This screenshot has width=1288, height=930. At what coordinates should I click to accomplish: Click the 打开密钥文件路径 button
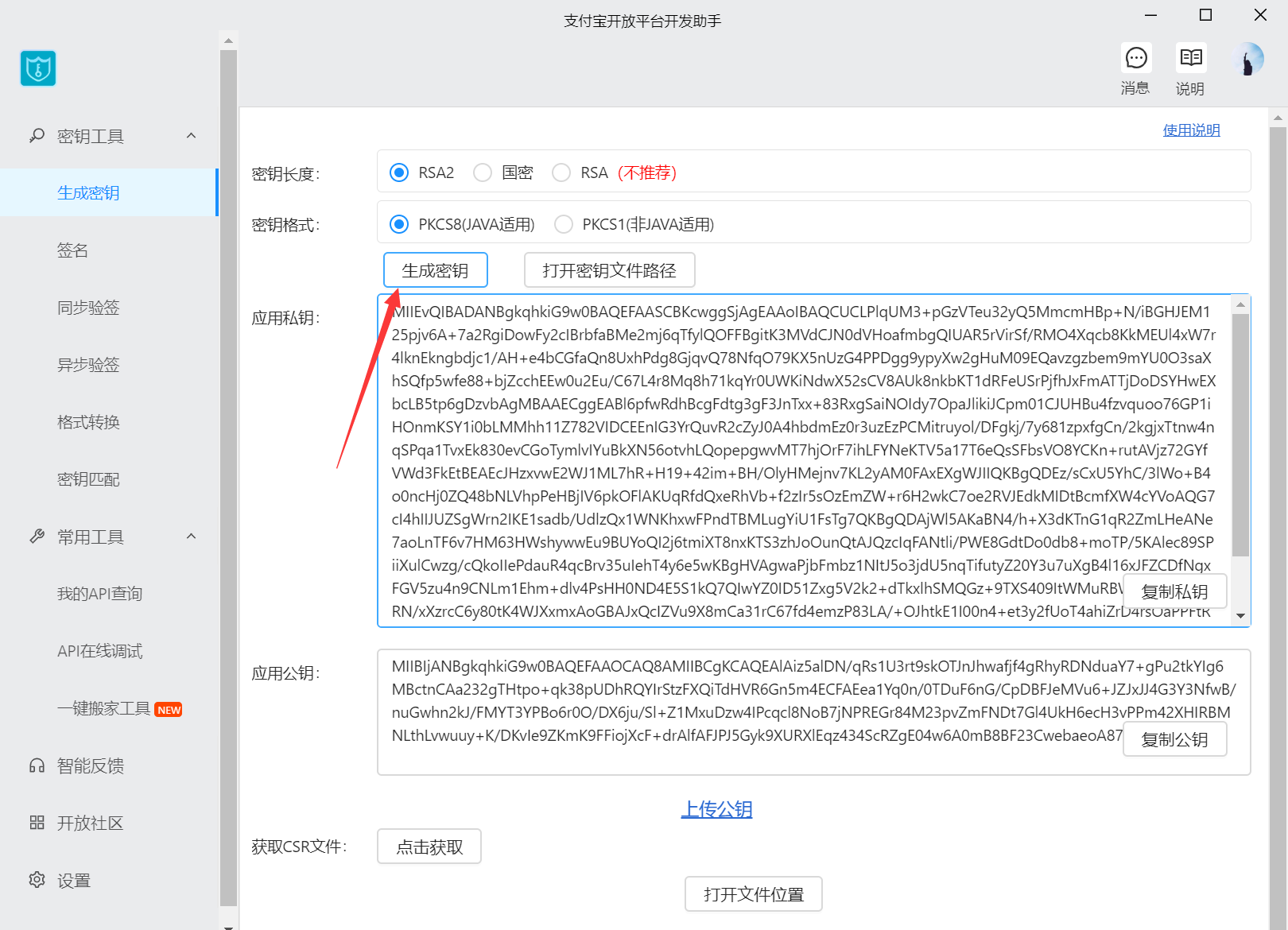coord(609,270)
